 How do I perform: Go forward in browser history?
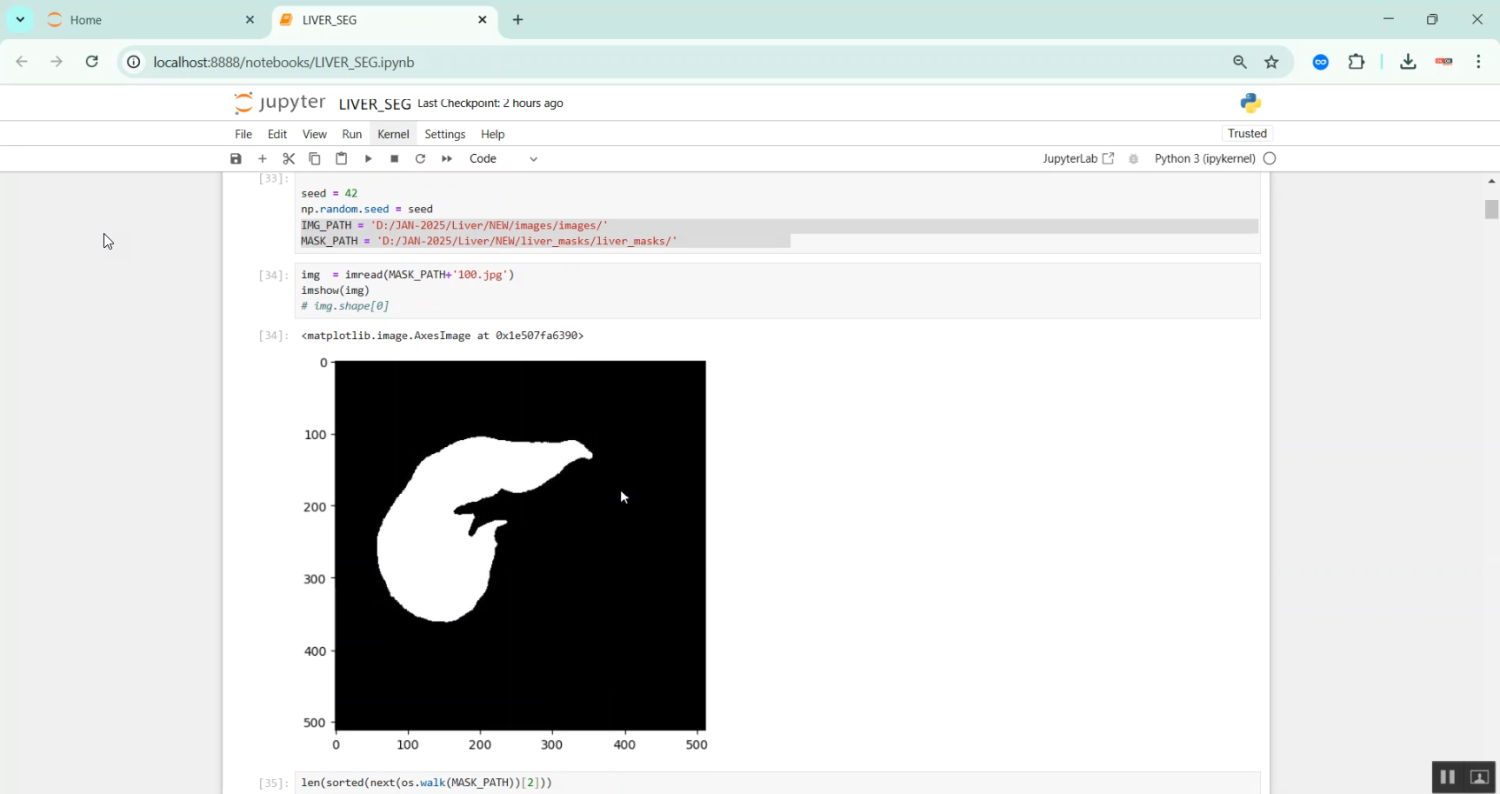pyautogui.click(x=57, y=62)
